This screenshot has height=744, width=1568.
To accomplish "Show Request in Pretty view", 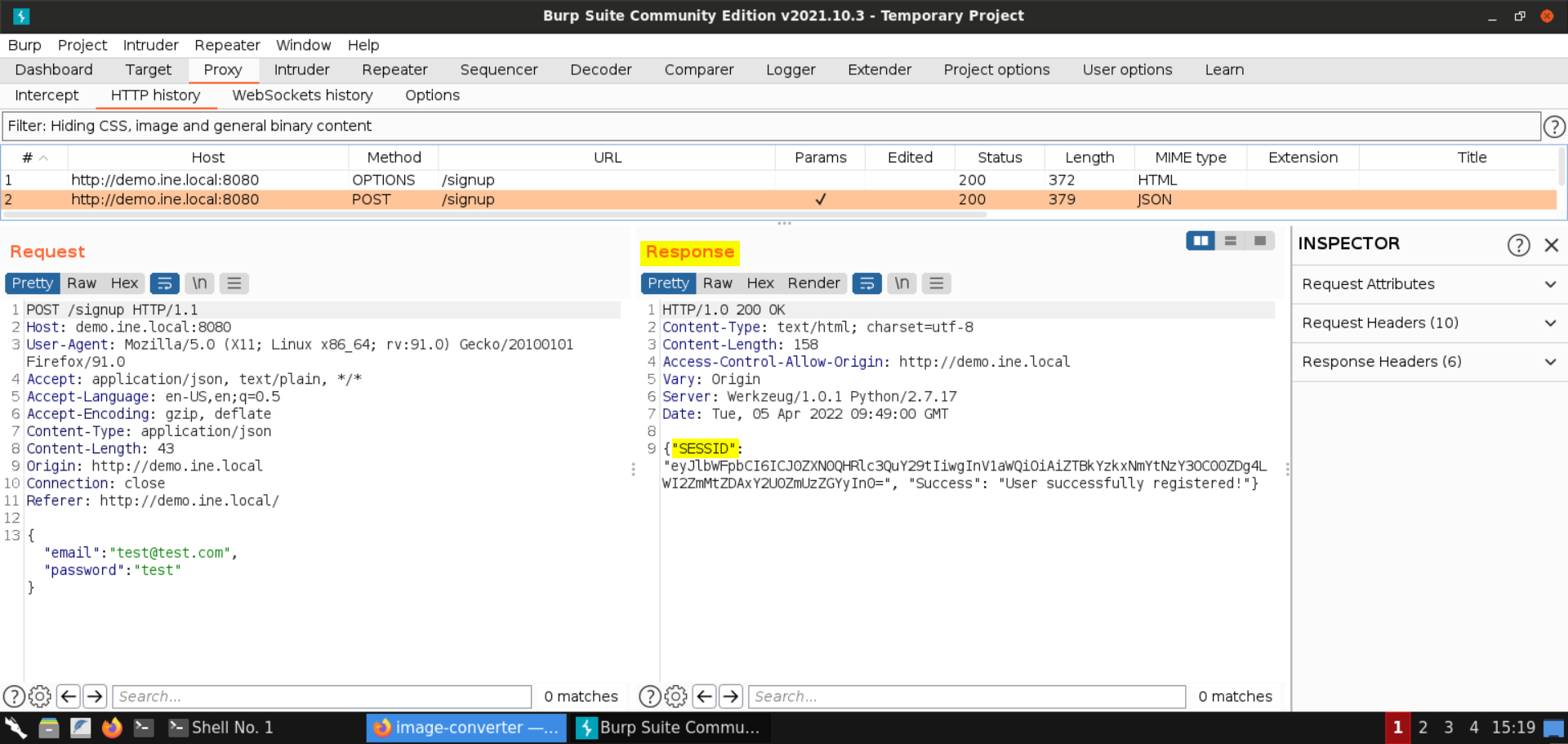I will [x=33, y=283].
